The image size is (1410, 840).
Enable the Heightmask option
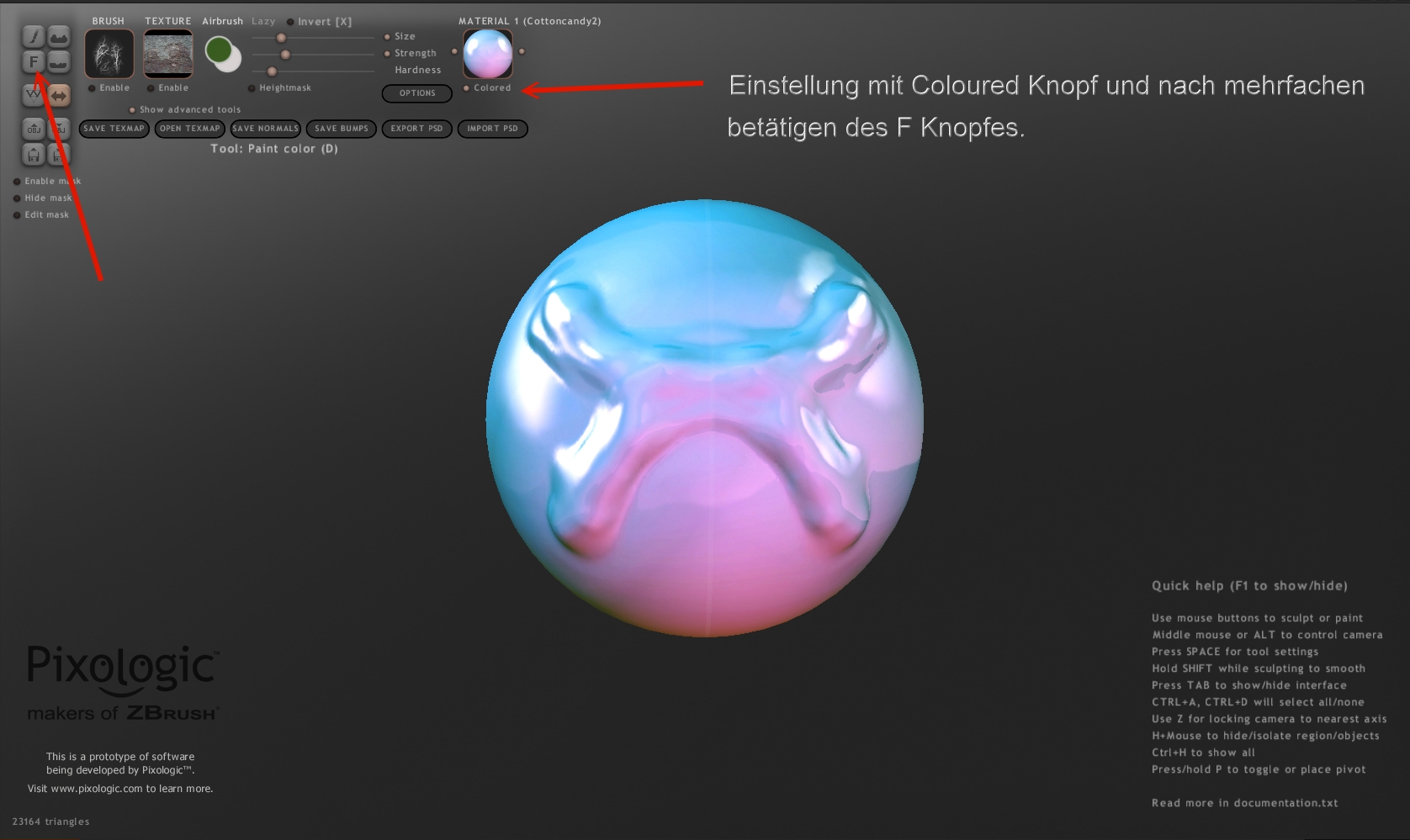pyautogui.click(x=280, y=88)
